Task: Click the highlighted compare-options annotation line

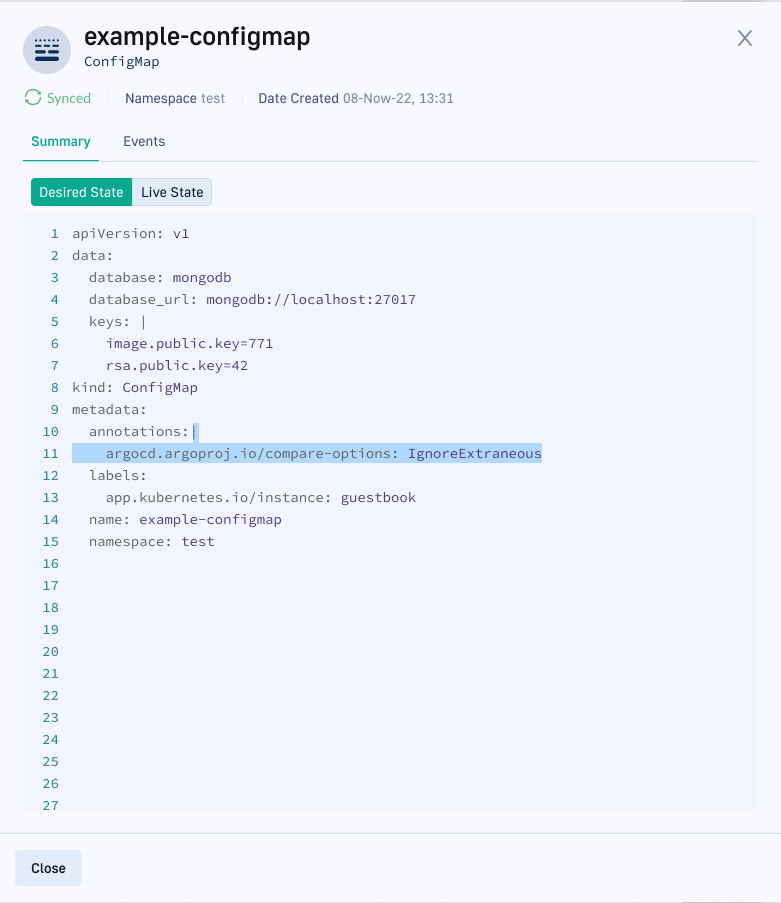Action: (323, 453)
